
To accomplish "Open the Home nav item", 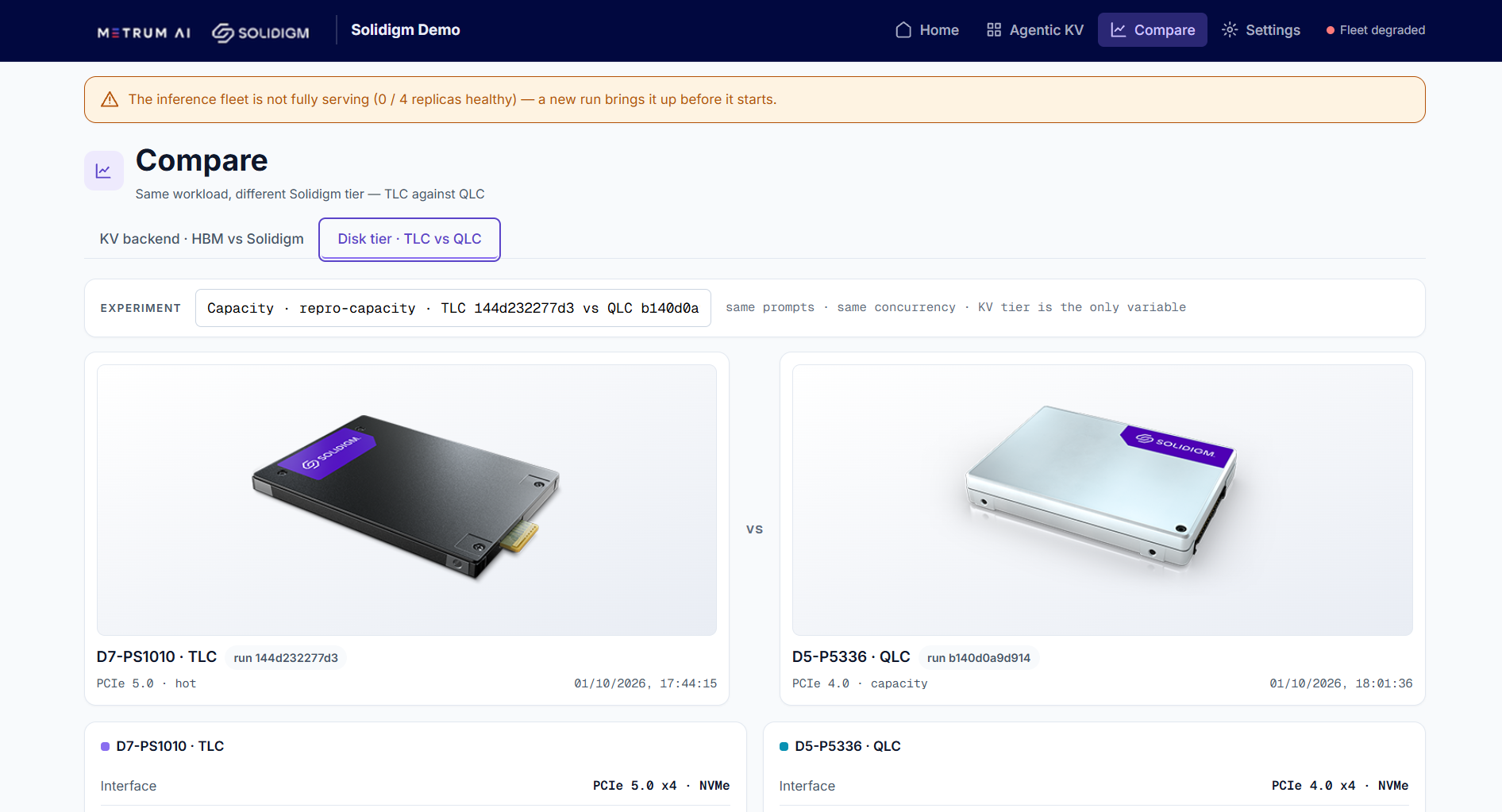I will (926, 30).
